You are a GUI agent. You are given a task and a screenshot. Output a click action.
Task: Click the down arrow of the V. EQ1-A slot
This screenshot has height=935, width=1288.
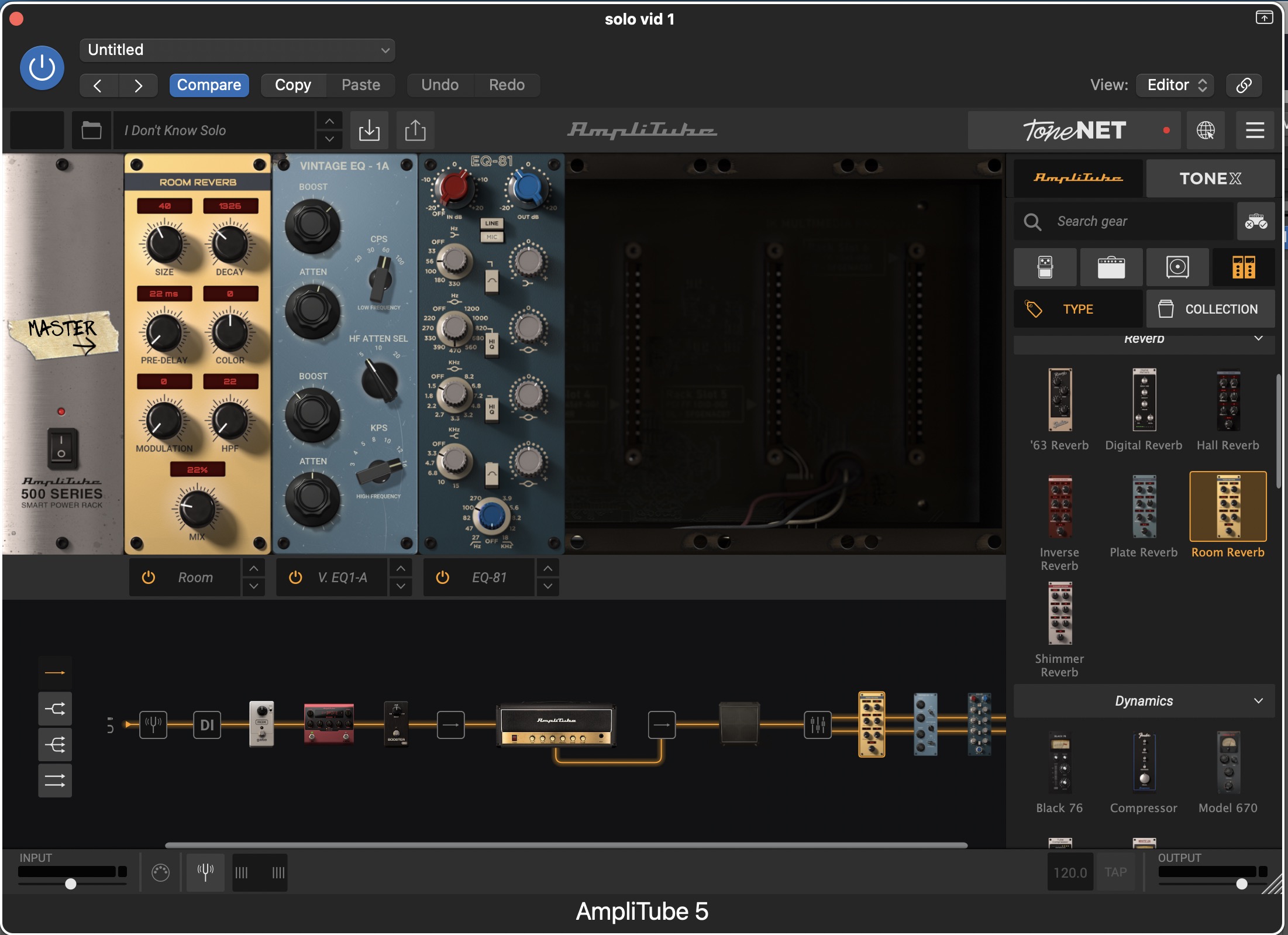401,586
